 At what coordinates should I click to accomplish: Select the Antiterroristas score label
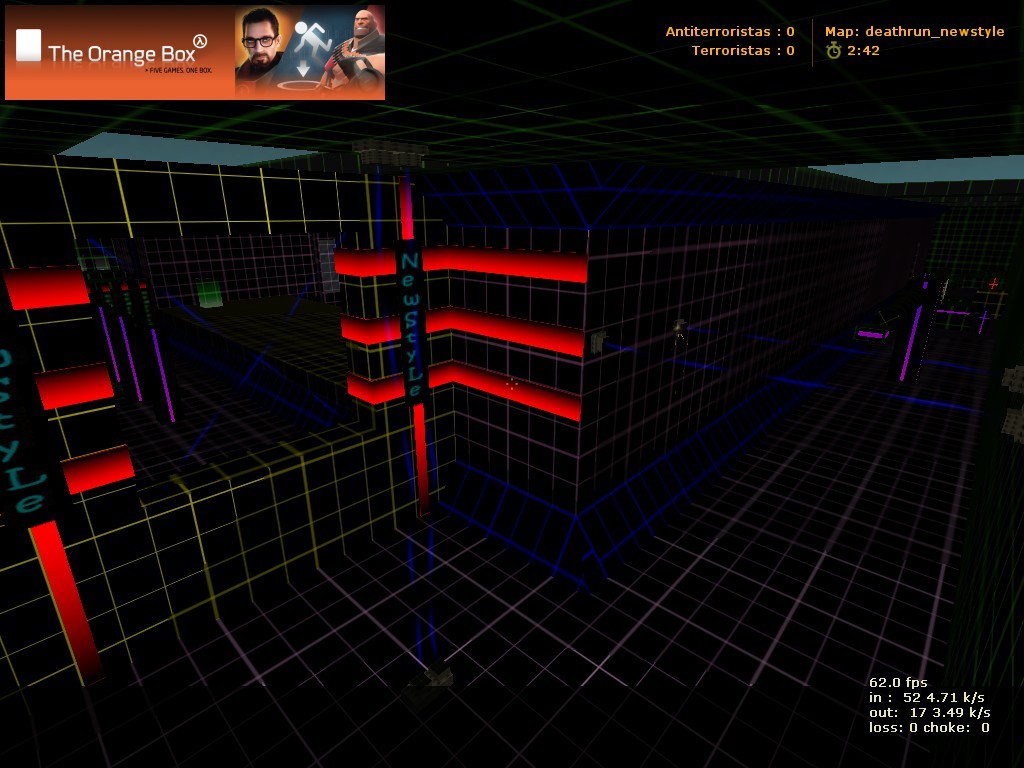(730, 32)
